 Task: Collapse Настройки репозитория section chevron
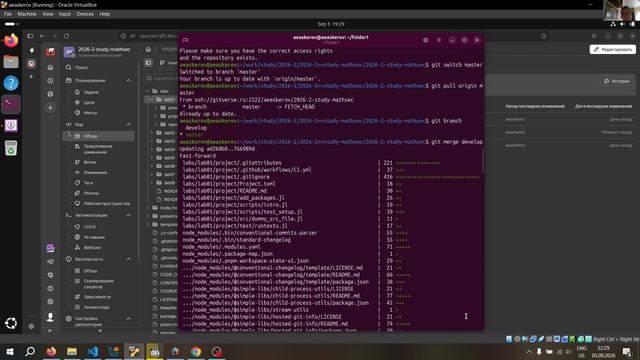(x=129, y=318)
